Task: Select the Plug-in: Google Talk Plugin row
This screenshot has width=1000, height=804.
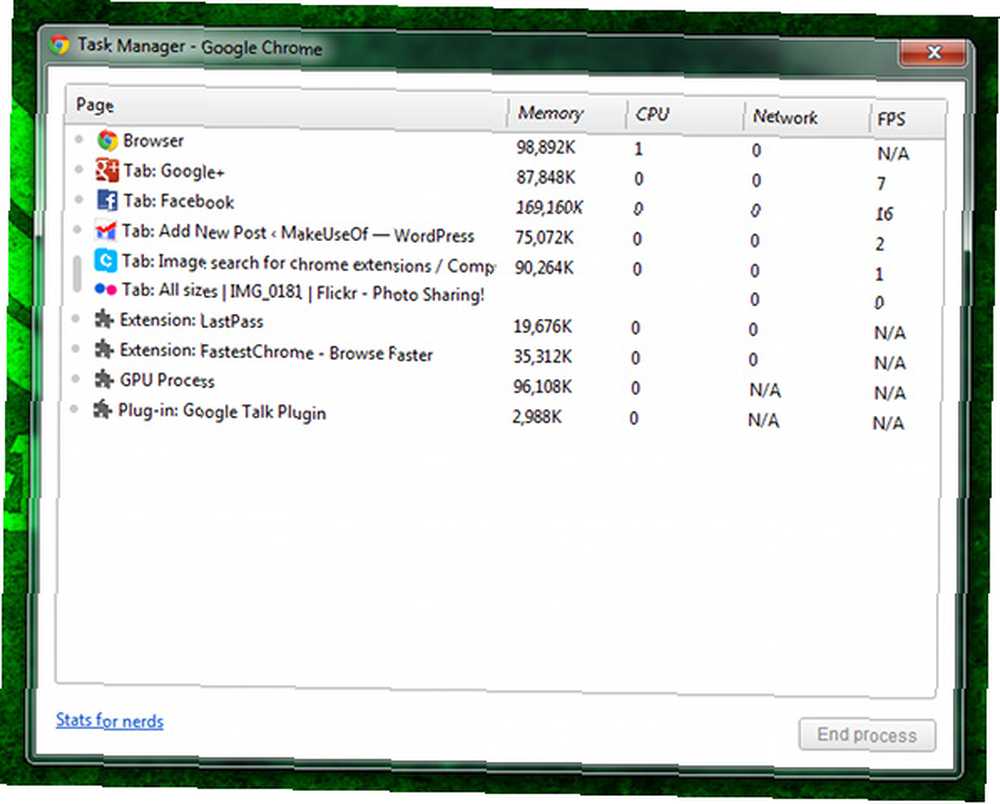Action: tap(503, 414)
